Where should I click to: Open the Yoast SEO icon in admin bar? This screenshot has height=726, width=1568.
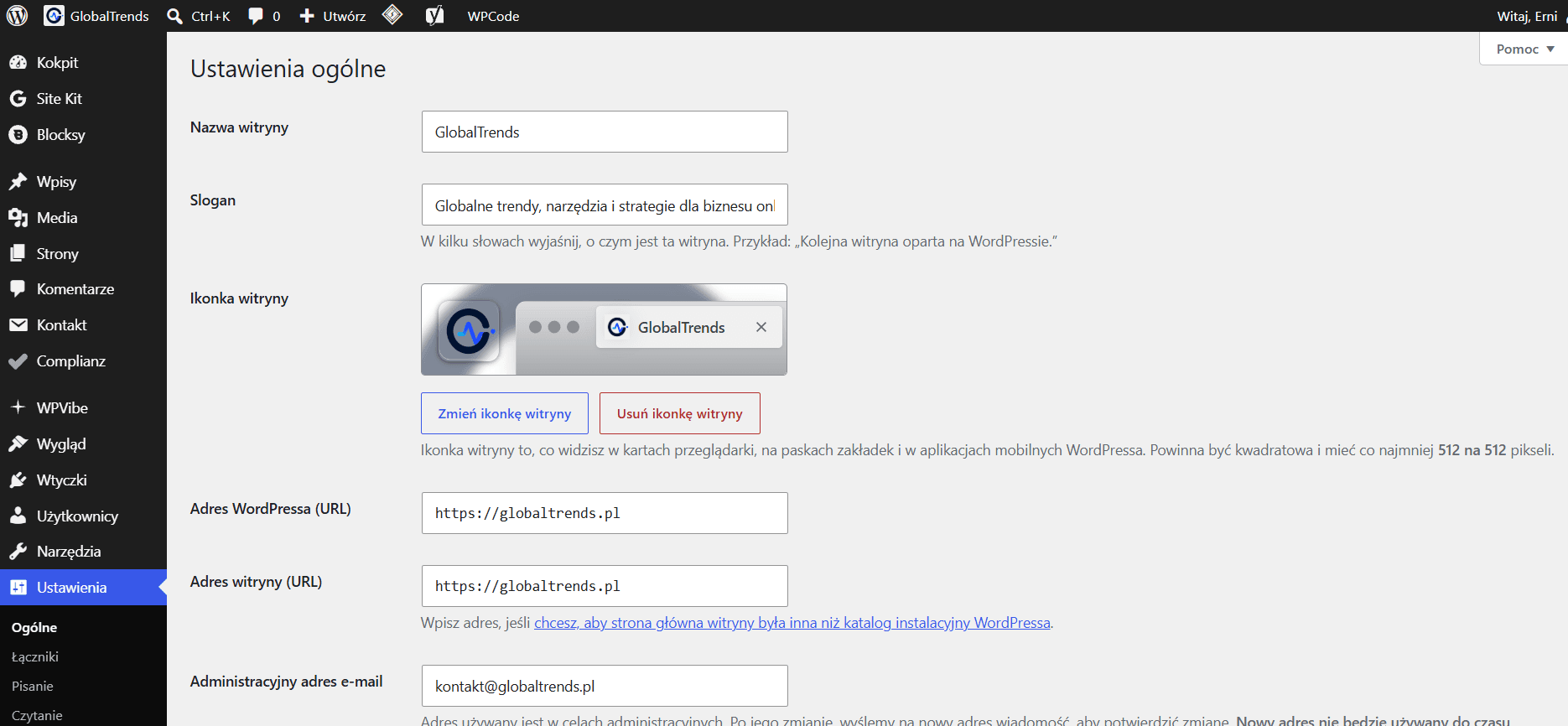434,16
